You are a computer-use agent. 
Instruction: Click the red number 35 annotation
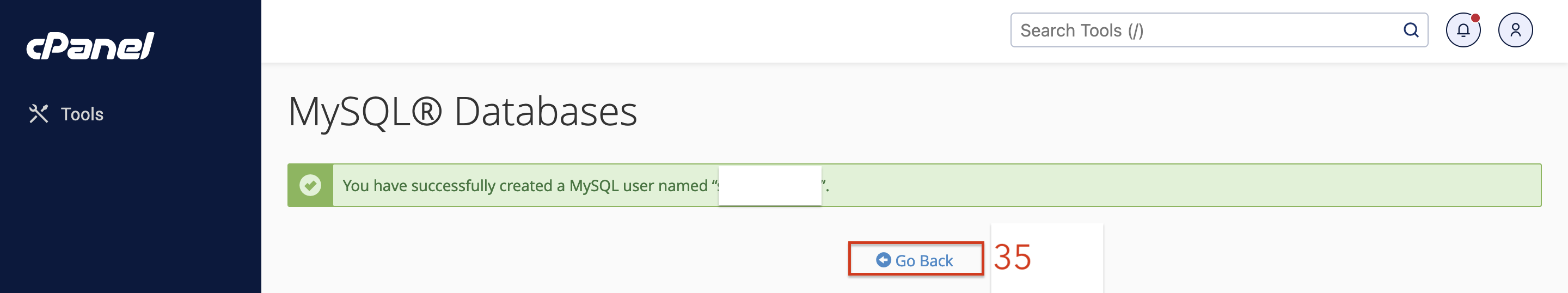tap(1013, 257)
